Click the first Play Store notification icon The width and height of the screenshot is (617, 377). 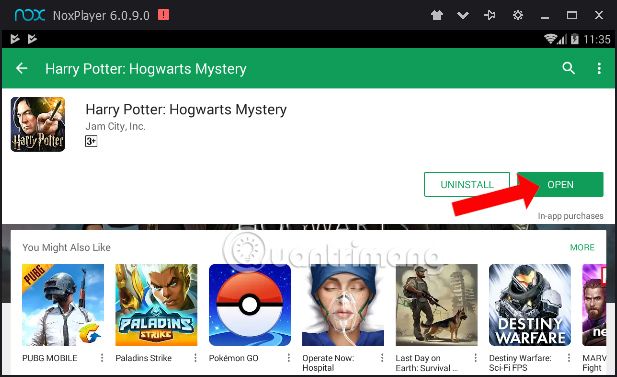[x=15, y=39]
